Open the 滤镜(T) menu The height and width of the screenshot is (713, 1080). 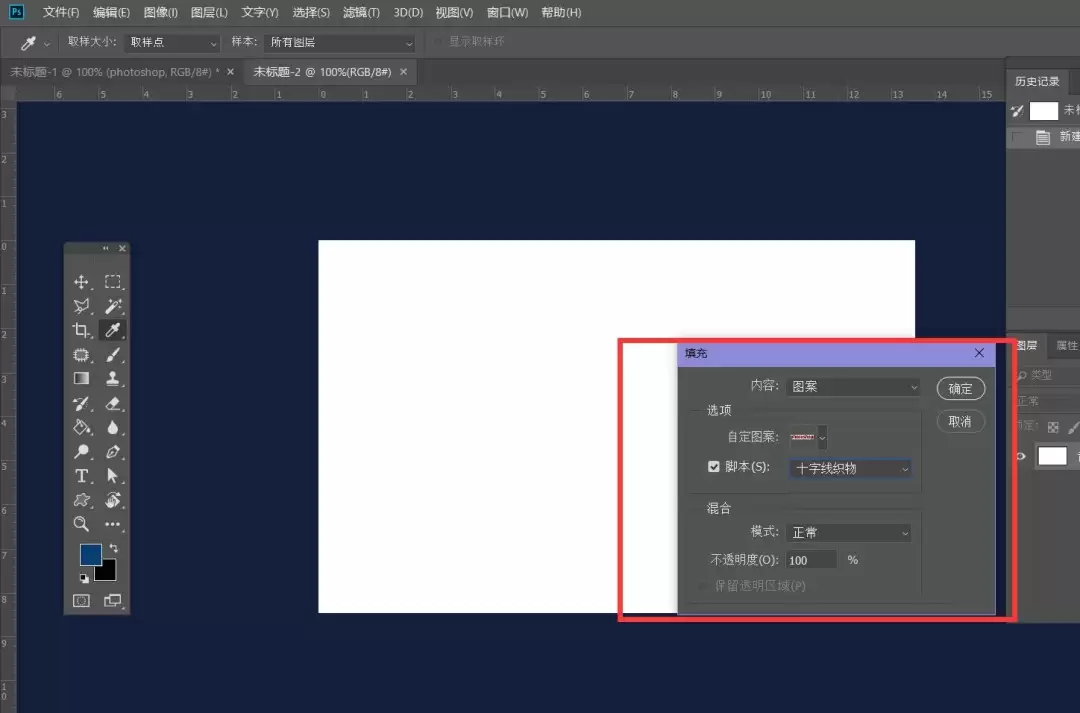click(x=361, y=12)
